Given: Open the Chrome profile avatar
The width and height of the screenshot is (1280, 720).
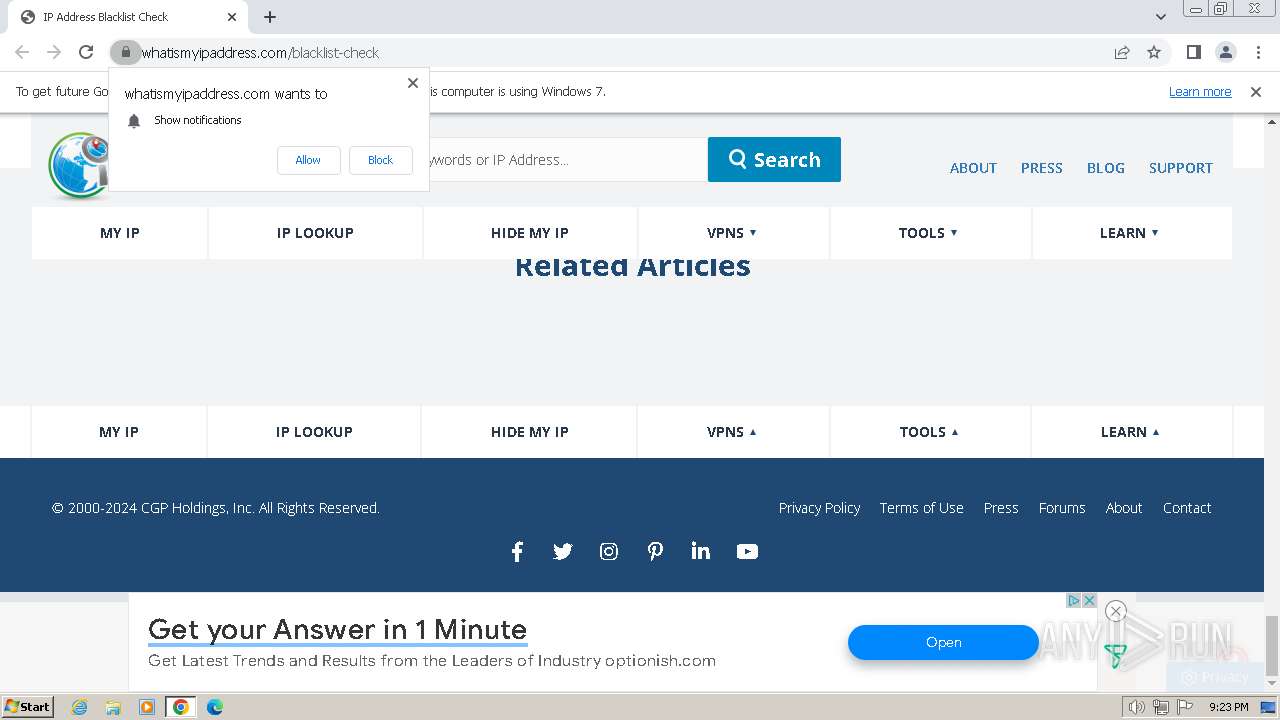Looking at the screenshot, I should 1225,52.
